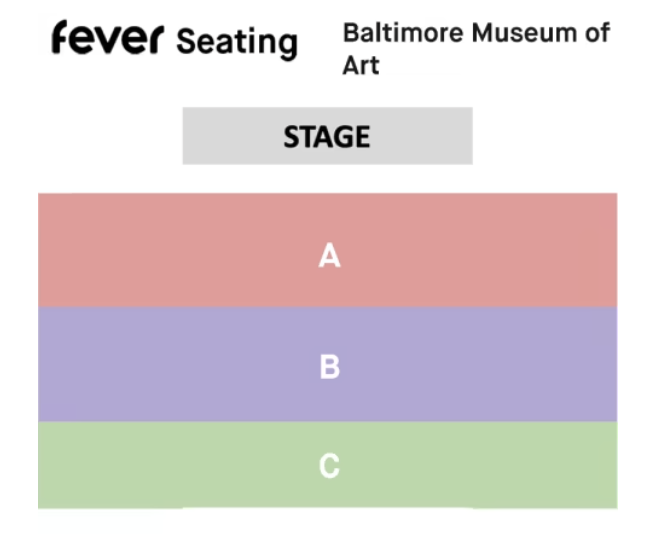The image size is (658, 534).
Task: Click the fever logo
Action: coord(108,40)
